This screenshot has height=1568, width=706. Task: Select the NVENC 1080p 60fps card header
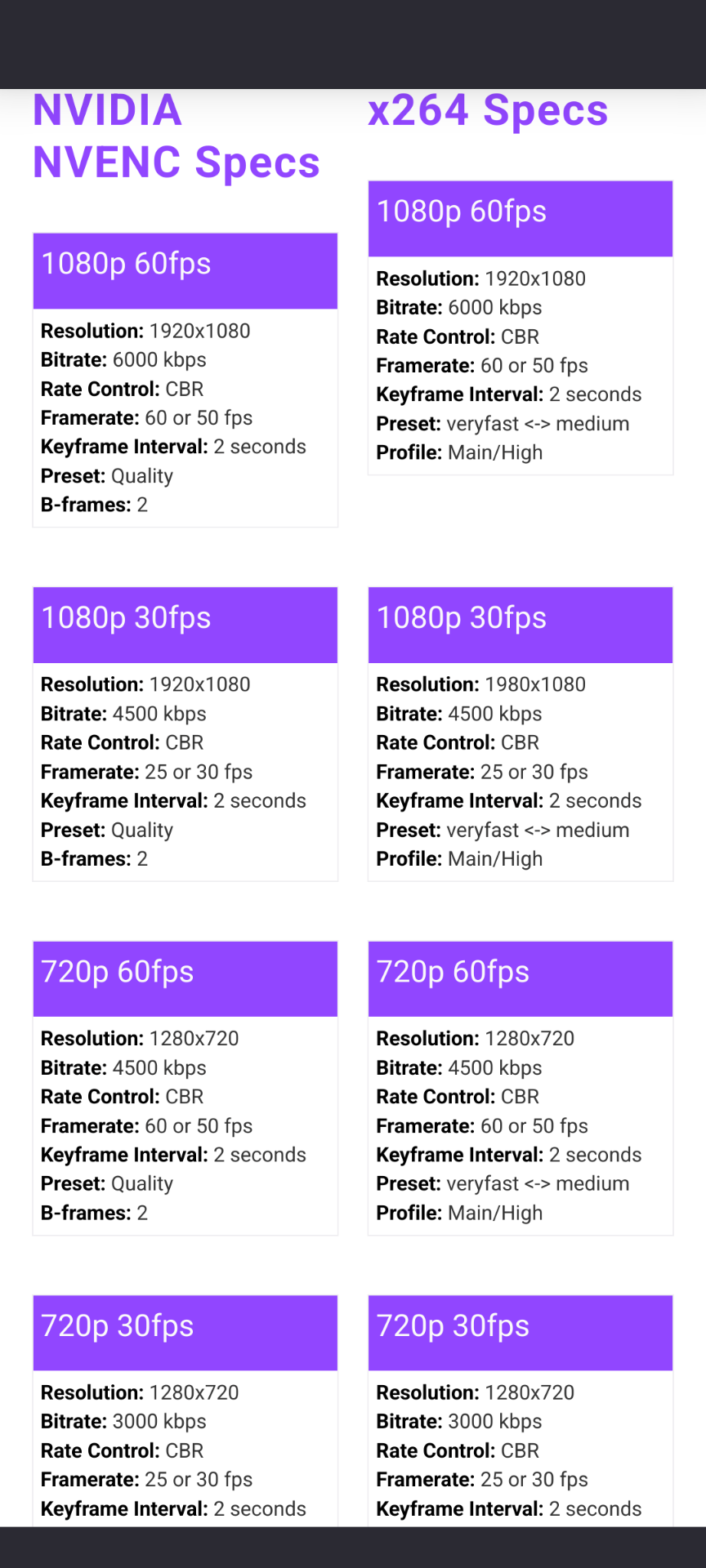[185, 270]
